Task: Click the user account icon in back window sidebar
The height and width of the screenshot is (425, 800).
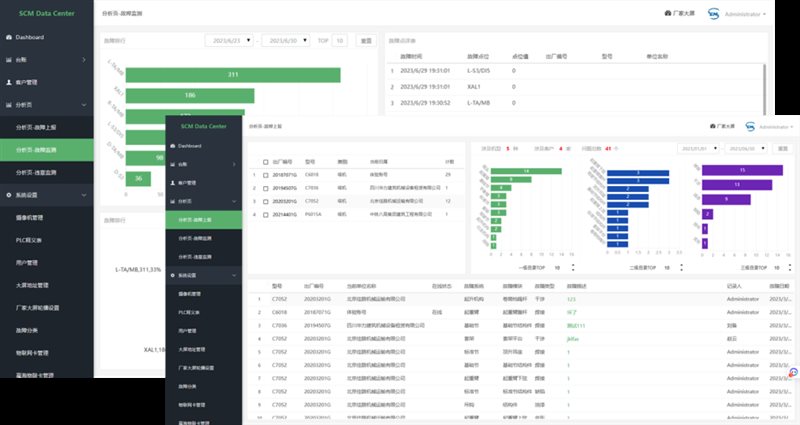Action: pos(9,82)
